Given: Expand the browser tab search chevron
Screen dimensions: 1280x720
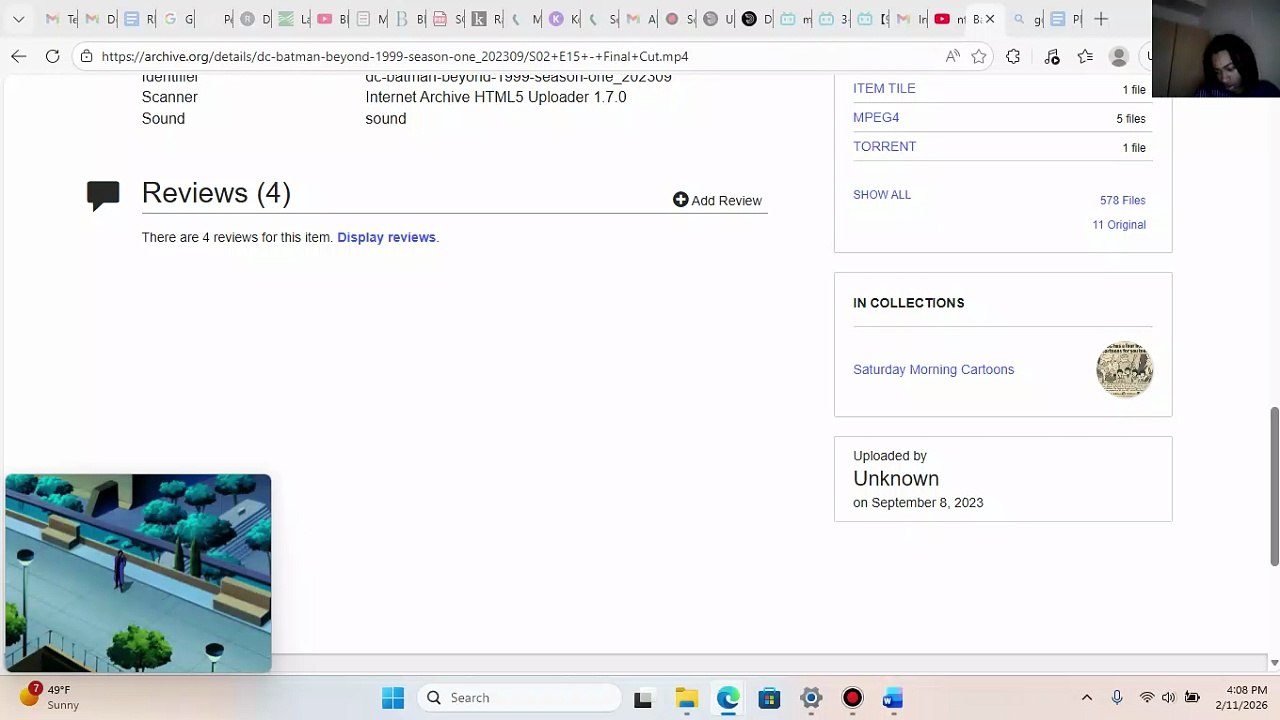Looking at the screenshot, I should click(18, 19).
